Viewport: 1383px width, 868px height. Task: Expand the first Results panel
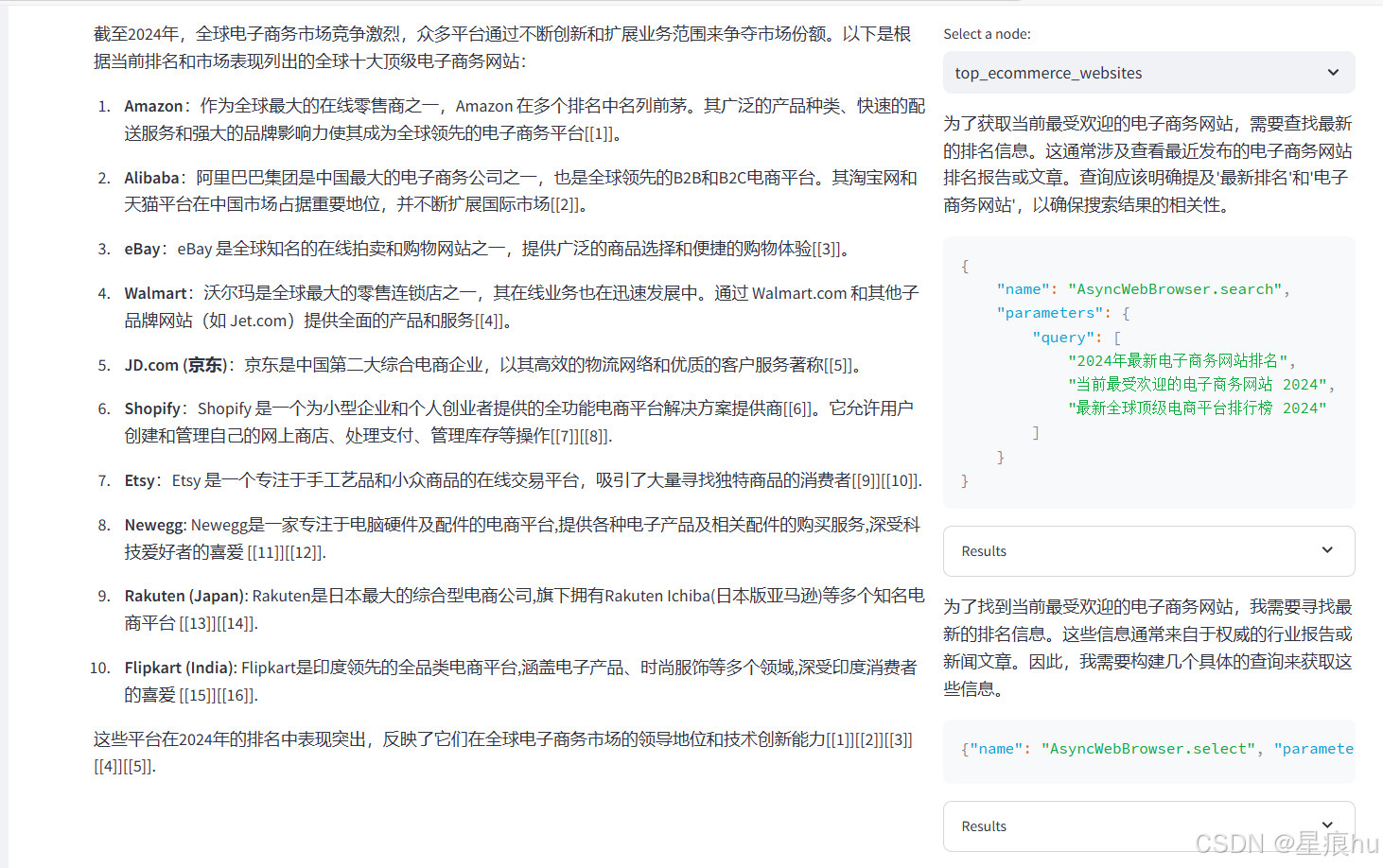coord(1148,551)
